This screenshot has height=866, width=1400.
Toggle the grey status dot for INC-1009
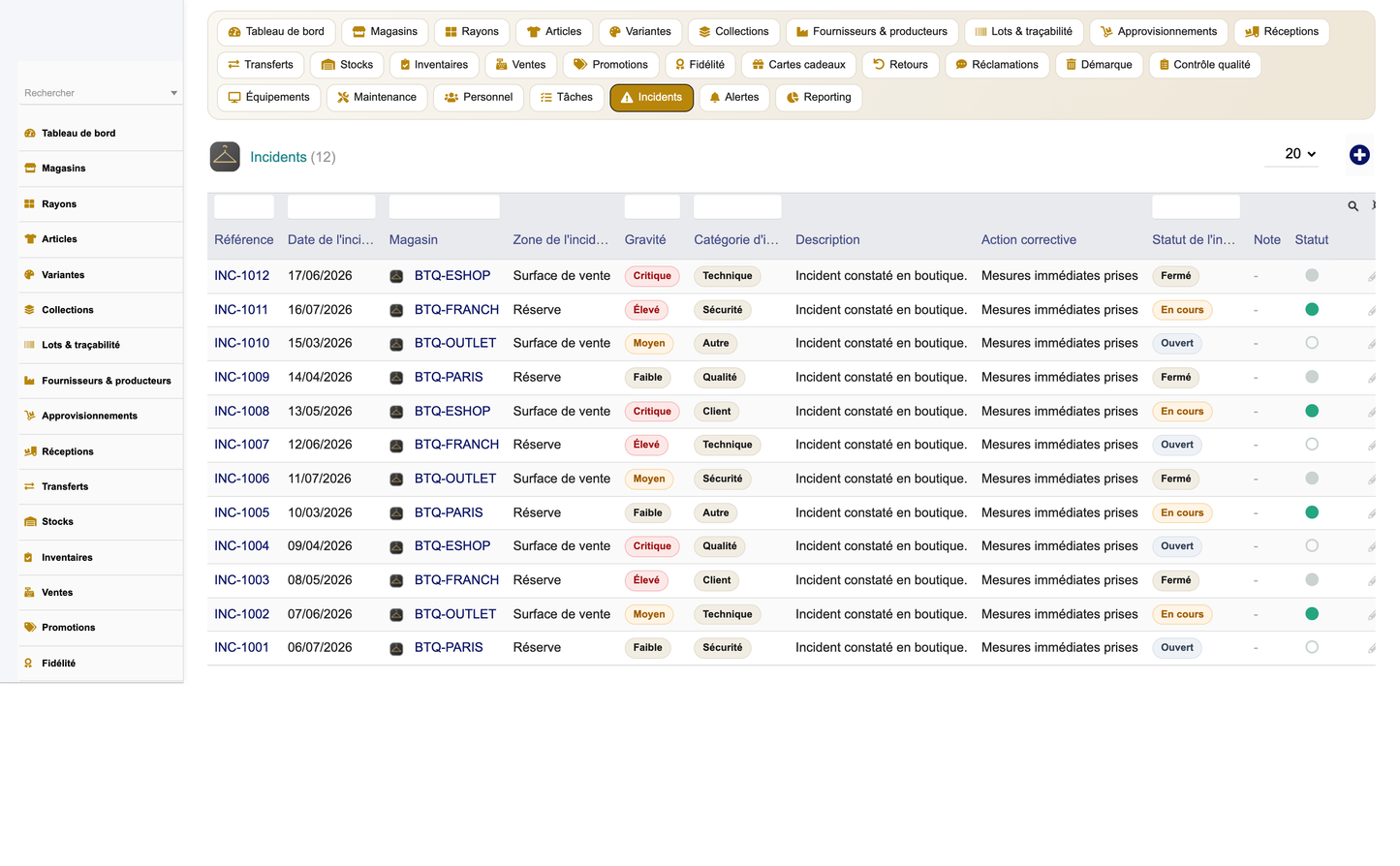1312,377
